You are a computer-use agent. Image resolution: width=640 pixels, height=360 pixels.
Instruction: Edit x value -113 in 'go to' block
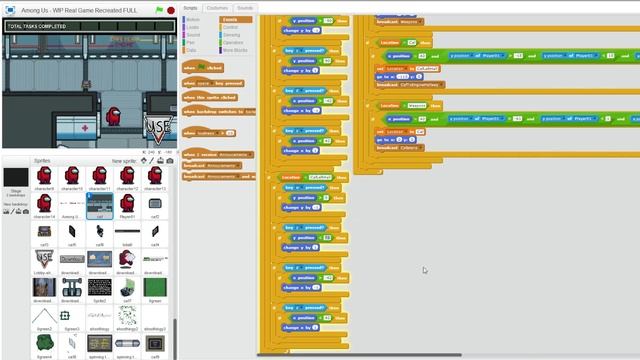(x=402, y=77)
